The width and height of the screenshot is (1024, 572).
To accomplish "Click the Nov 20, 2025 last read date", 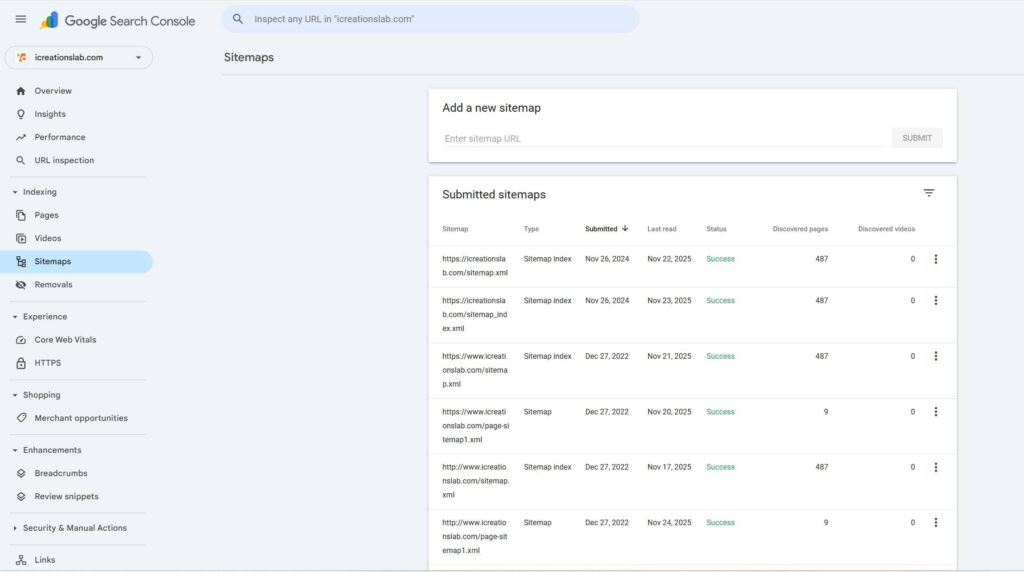I will click(669, 411).
